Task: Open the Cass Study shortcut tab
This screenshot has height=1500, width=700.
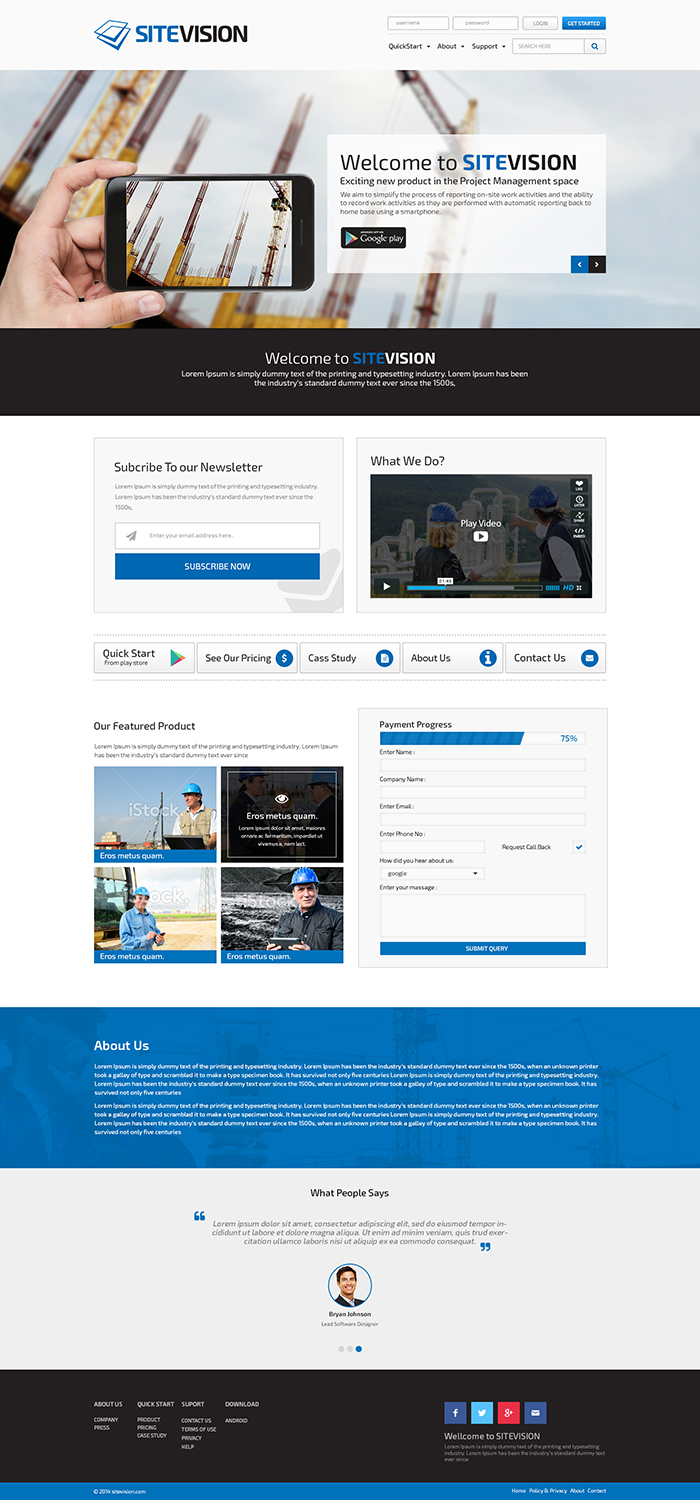Action: pyautogui.click(x=350, y=658)
